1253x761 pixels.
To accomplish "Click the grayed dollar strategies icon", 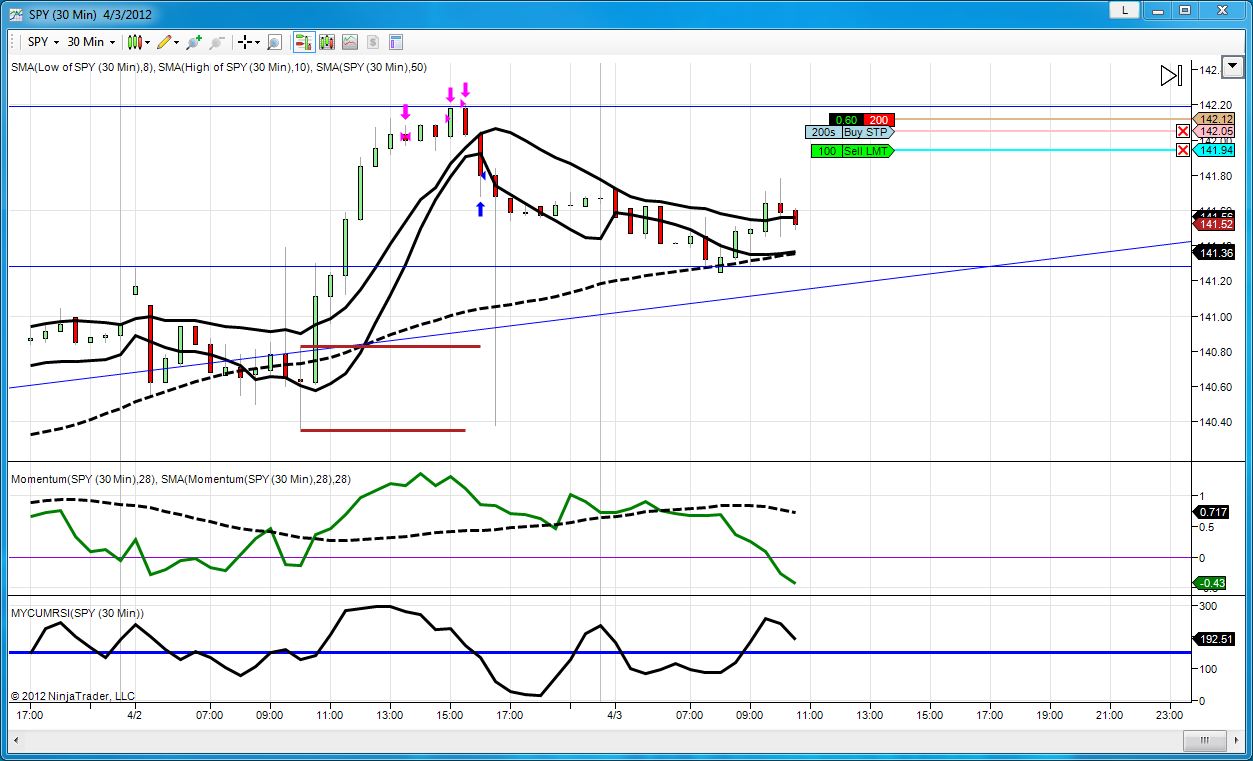I will click(x=373, y=42).
